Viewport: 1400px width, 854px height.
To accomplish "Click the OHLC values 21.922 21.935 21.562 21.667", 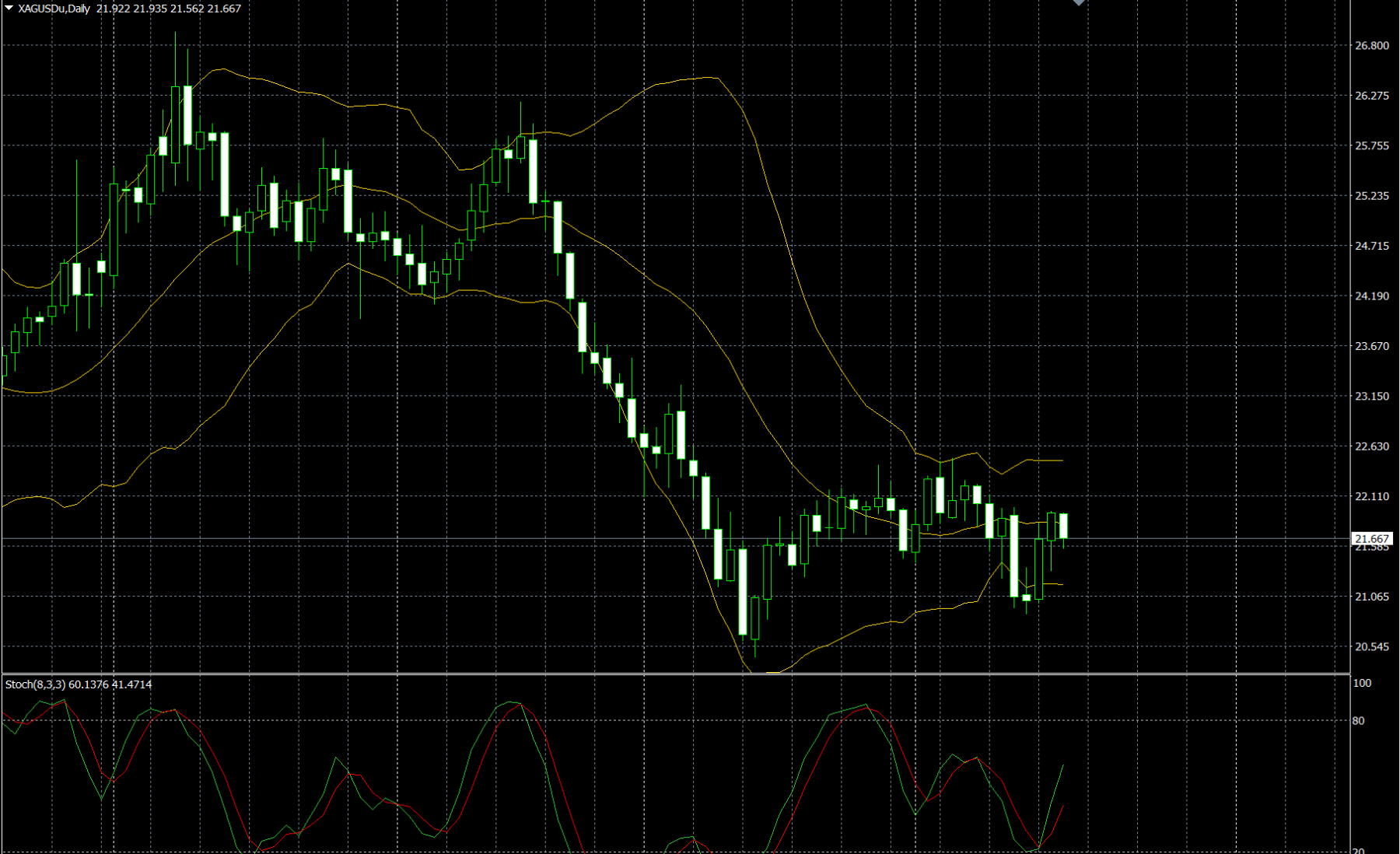I will [x=169, y=9].
